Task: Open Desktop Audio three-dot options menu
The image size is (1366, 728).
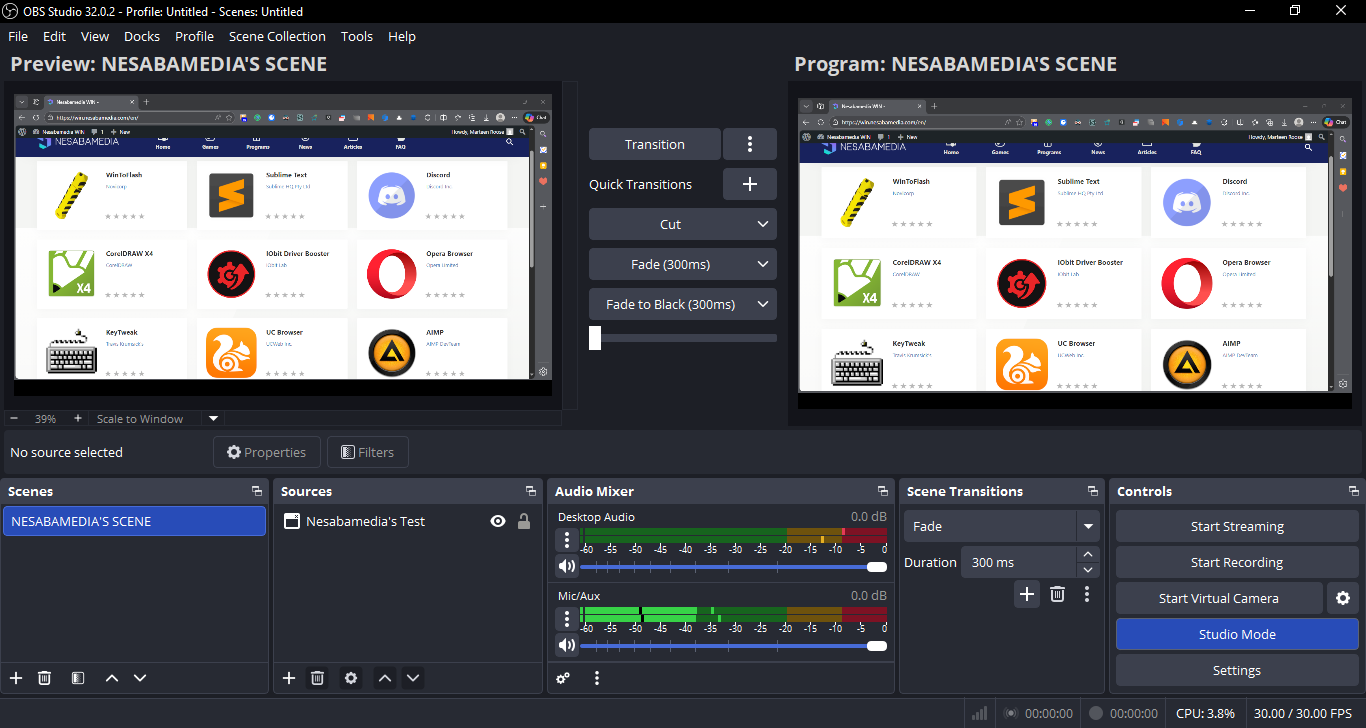Action: pos(567,540)
